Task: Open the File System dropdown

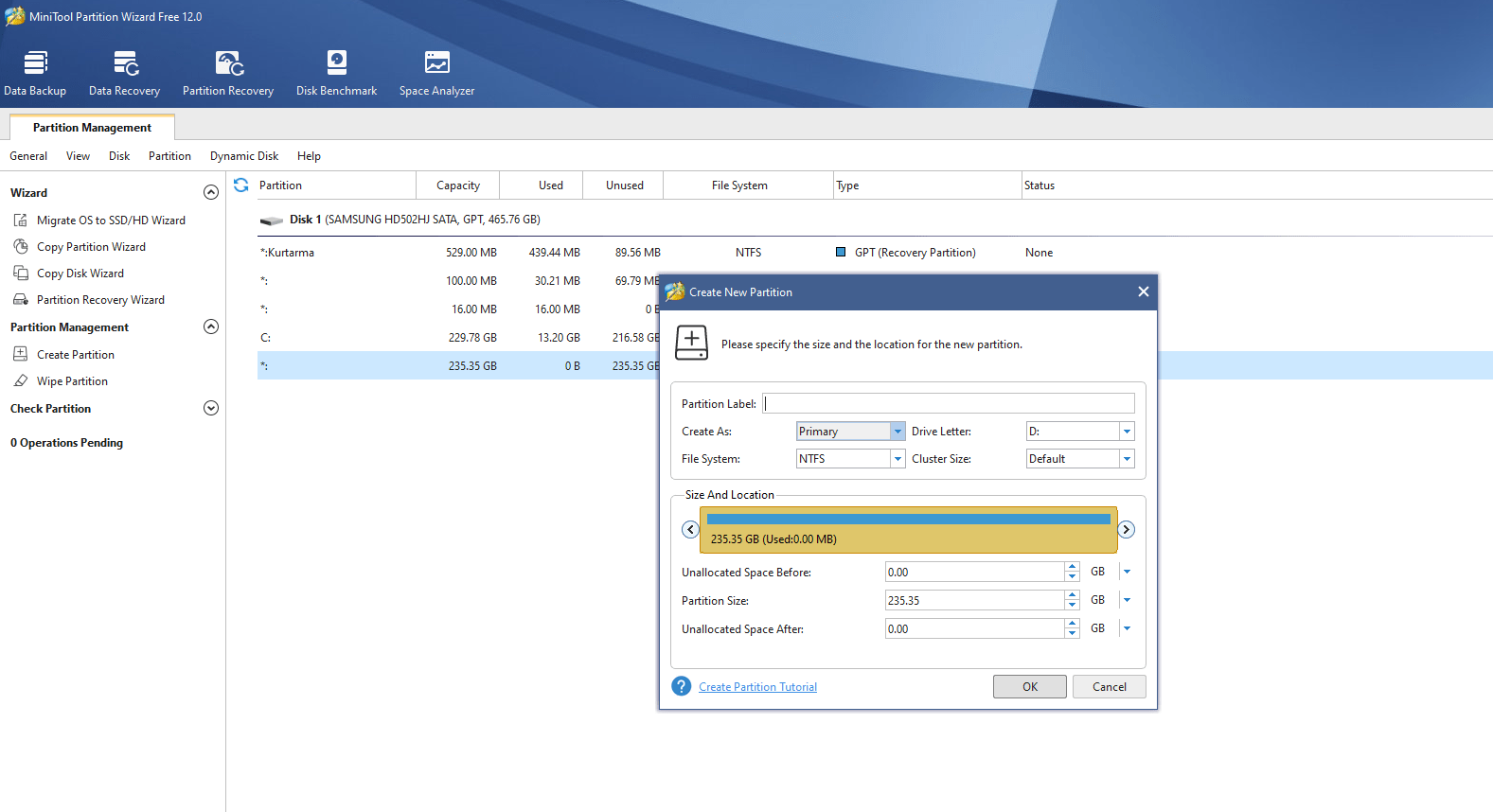Action: pos(898,459)
